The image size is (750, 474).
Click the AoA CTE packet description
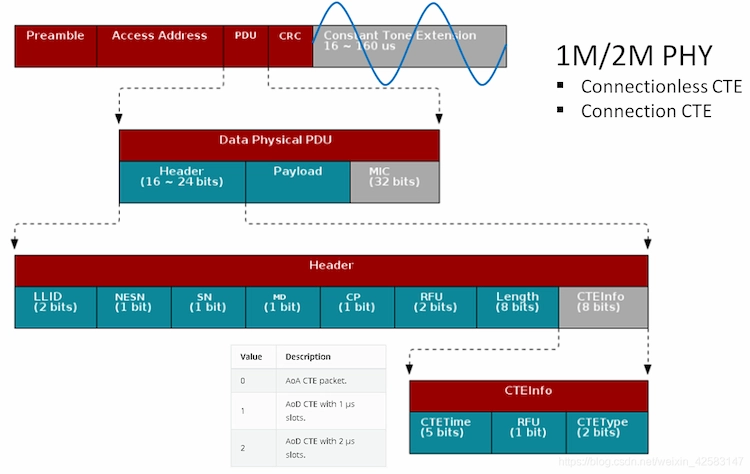(331, 381)
